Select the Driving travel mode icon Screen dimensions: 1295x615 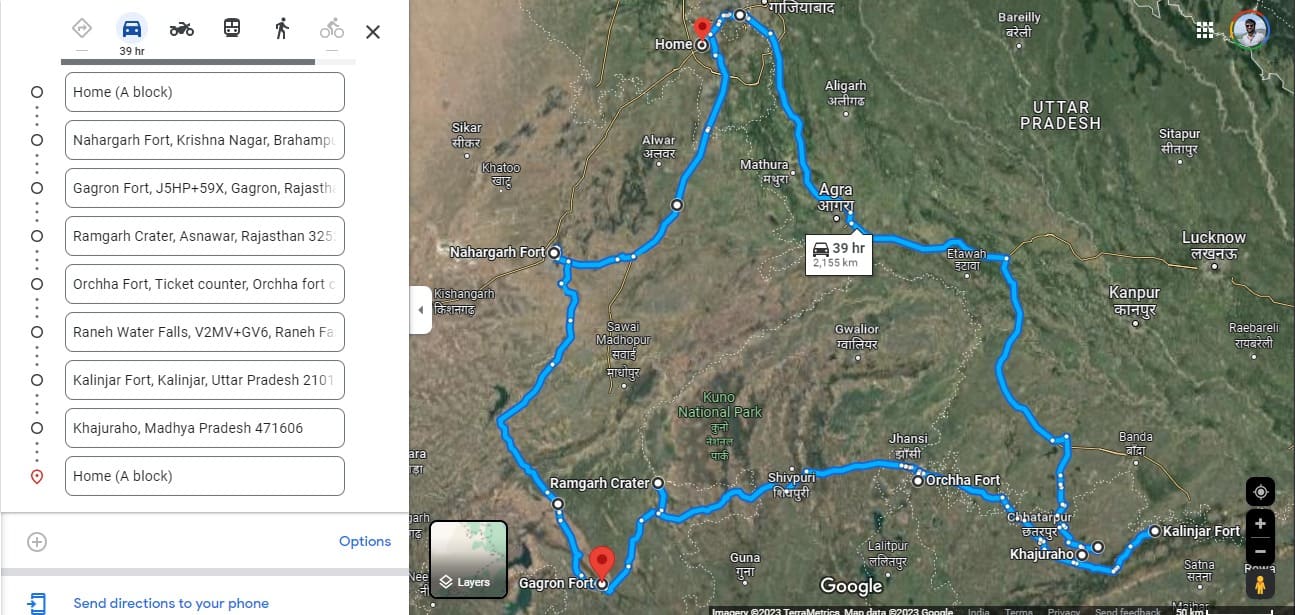[131, 29]
